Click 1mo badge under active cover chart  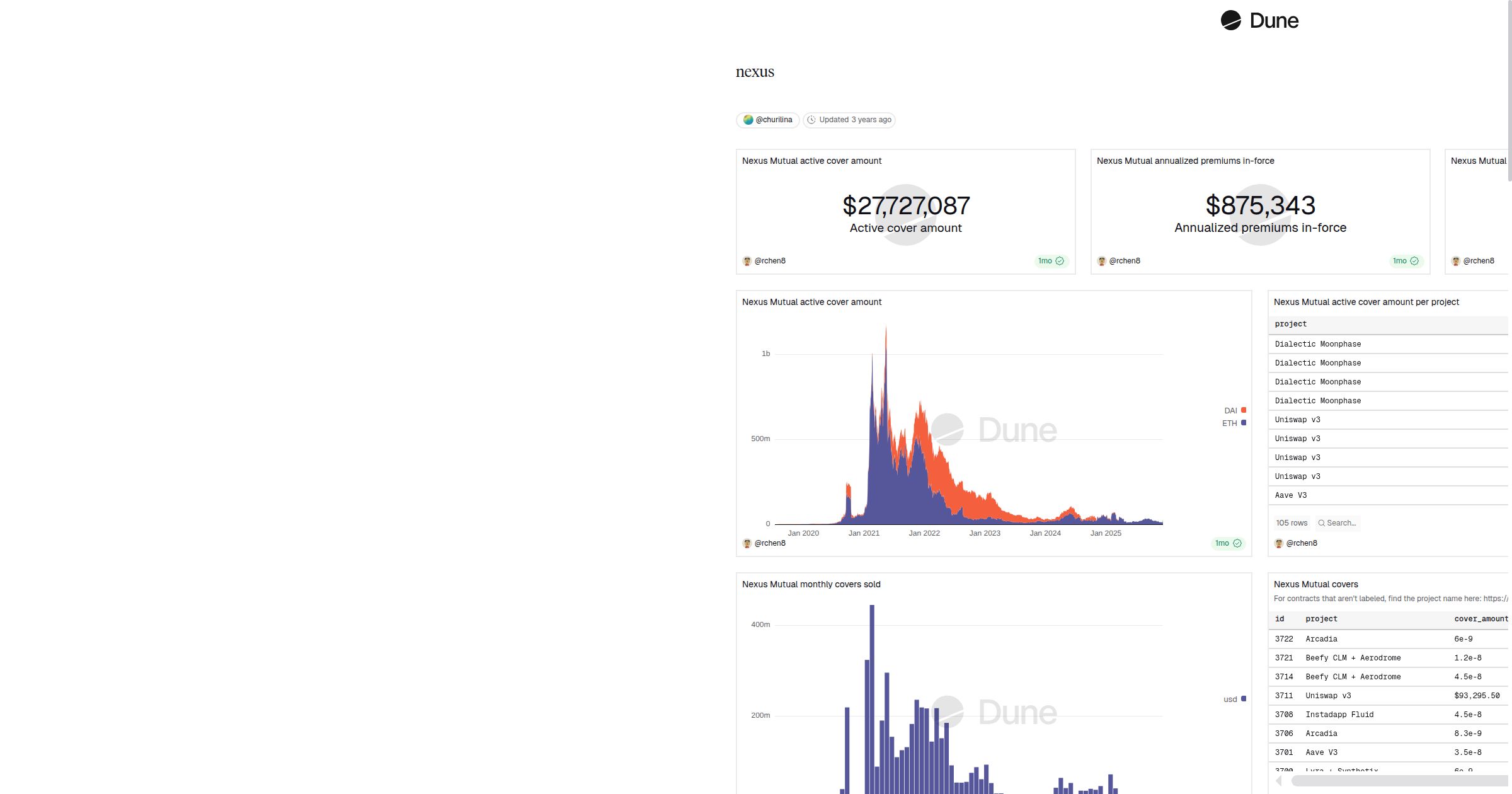click(x=1227, y=543)
